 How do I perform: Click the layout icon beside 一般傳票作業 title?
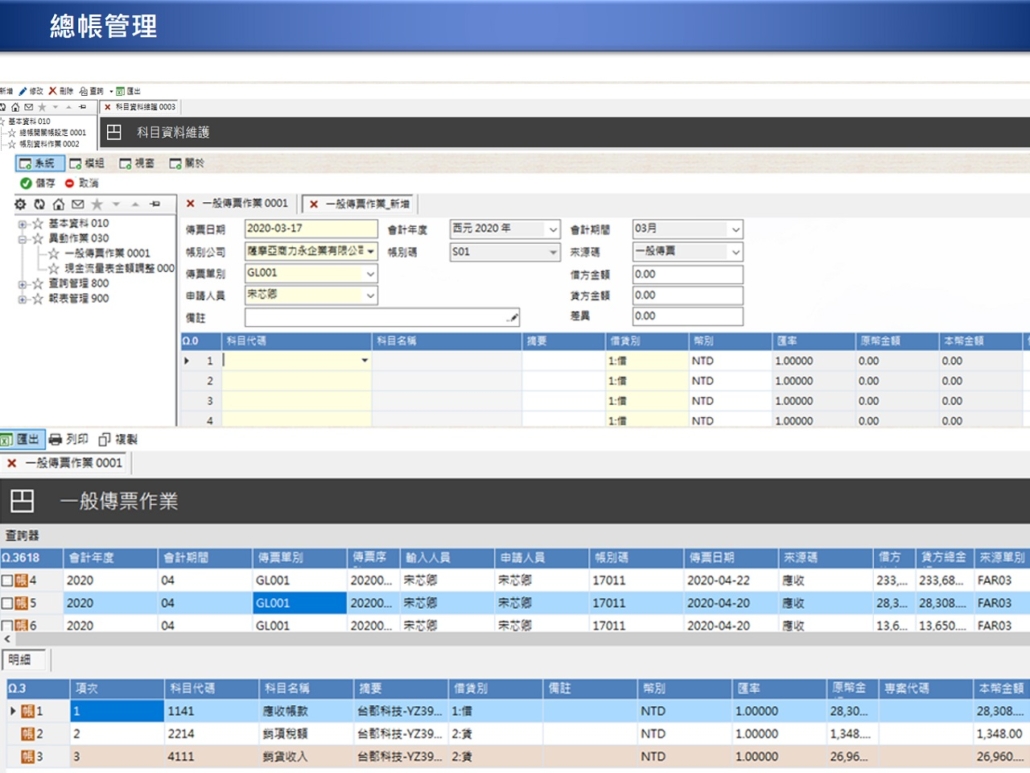click(22, 500)
